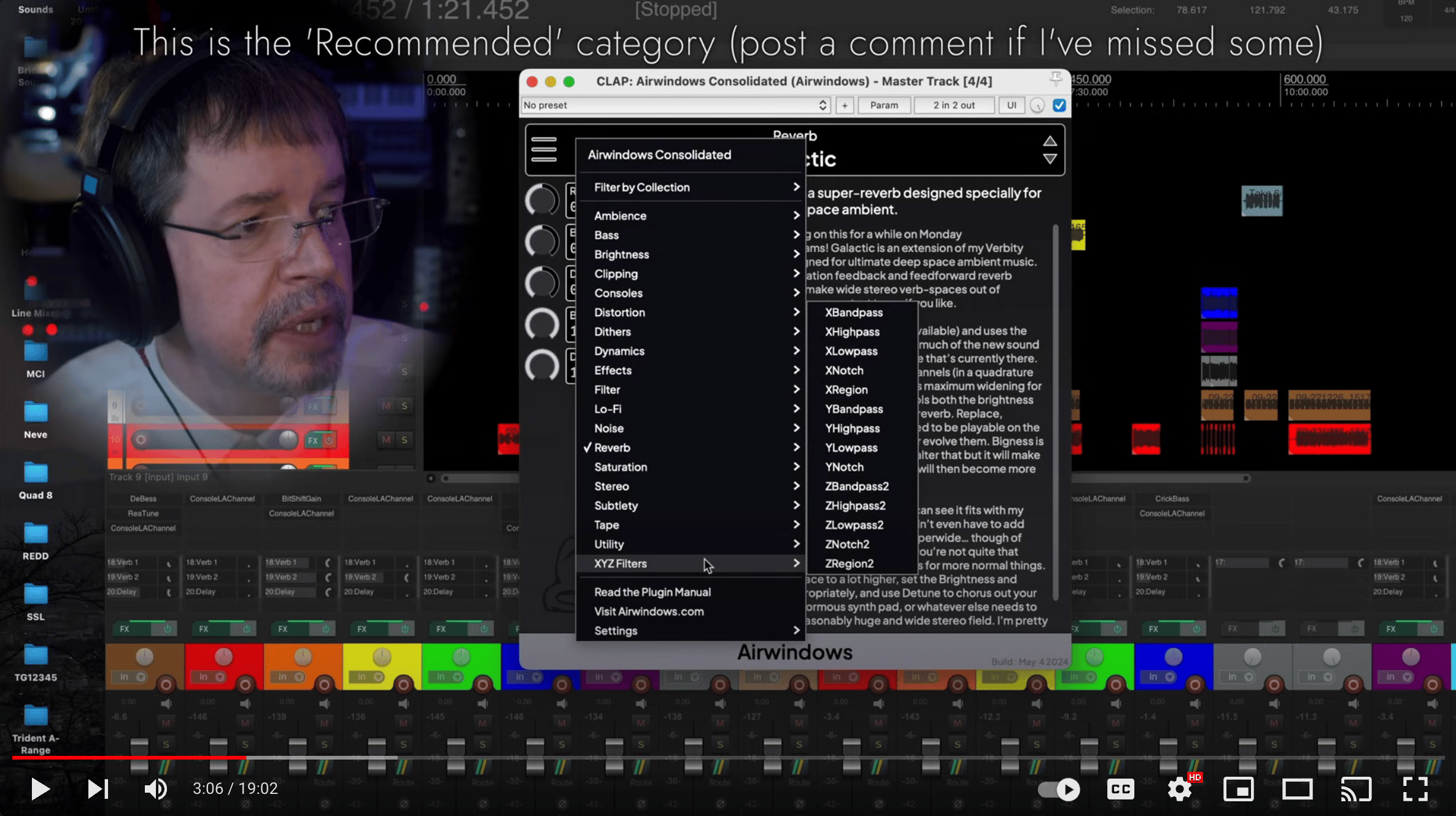This screenshot has width=1456, height=816.
Task: Click the plugin down arrow stepper
Action: (1050, 159)
